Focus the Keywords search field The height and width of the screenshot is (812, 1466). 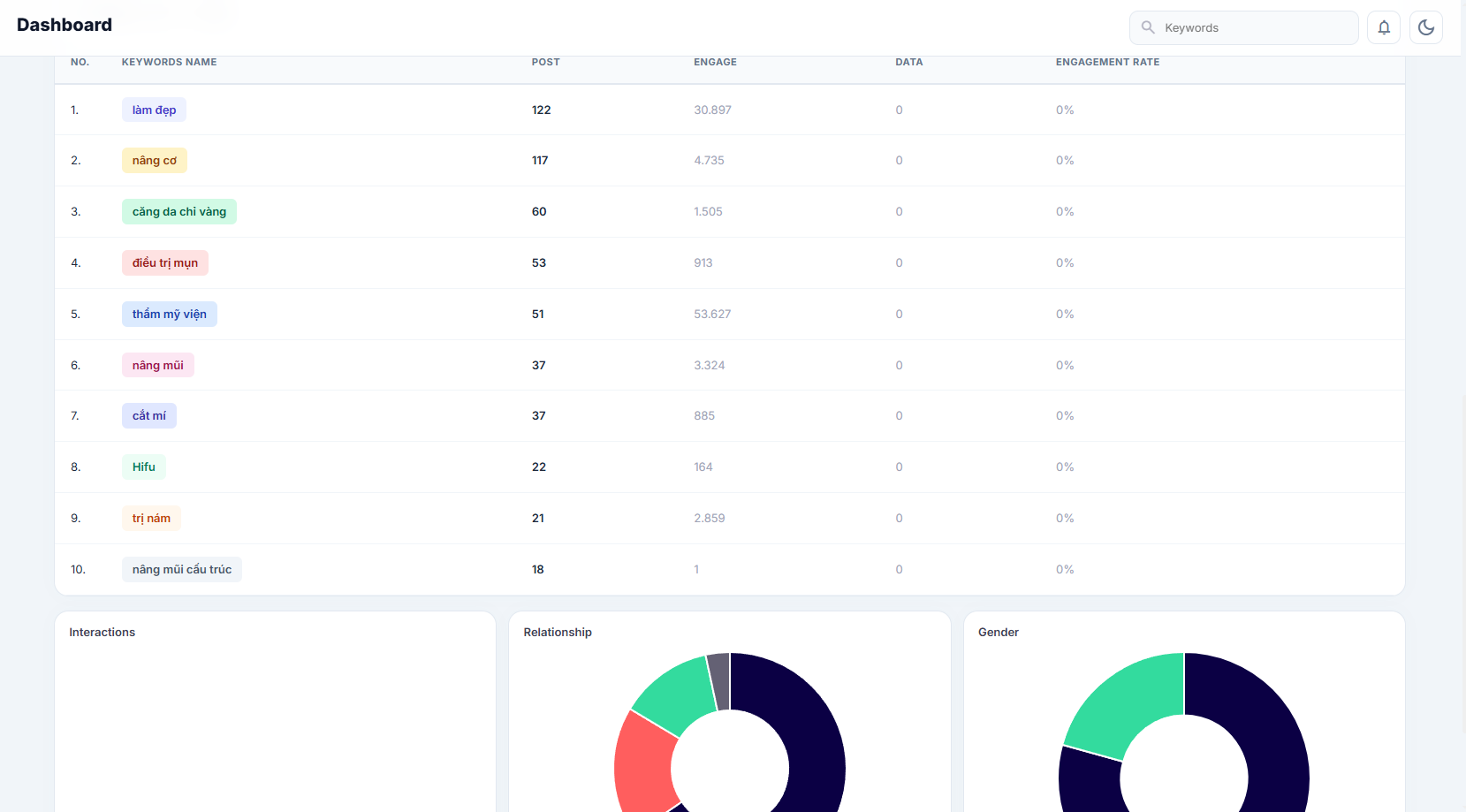(x=1244, y=27)
